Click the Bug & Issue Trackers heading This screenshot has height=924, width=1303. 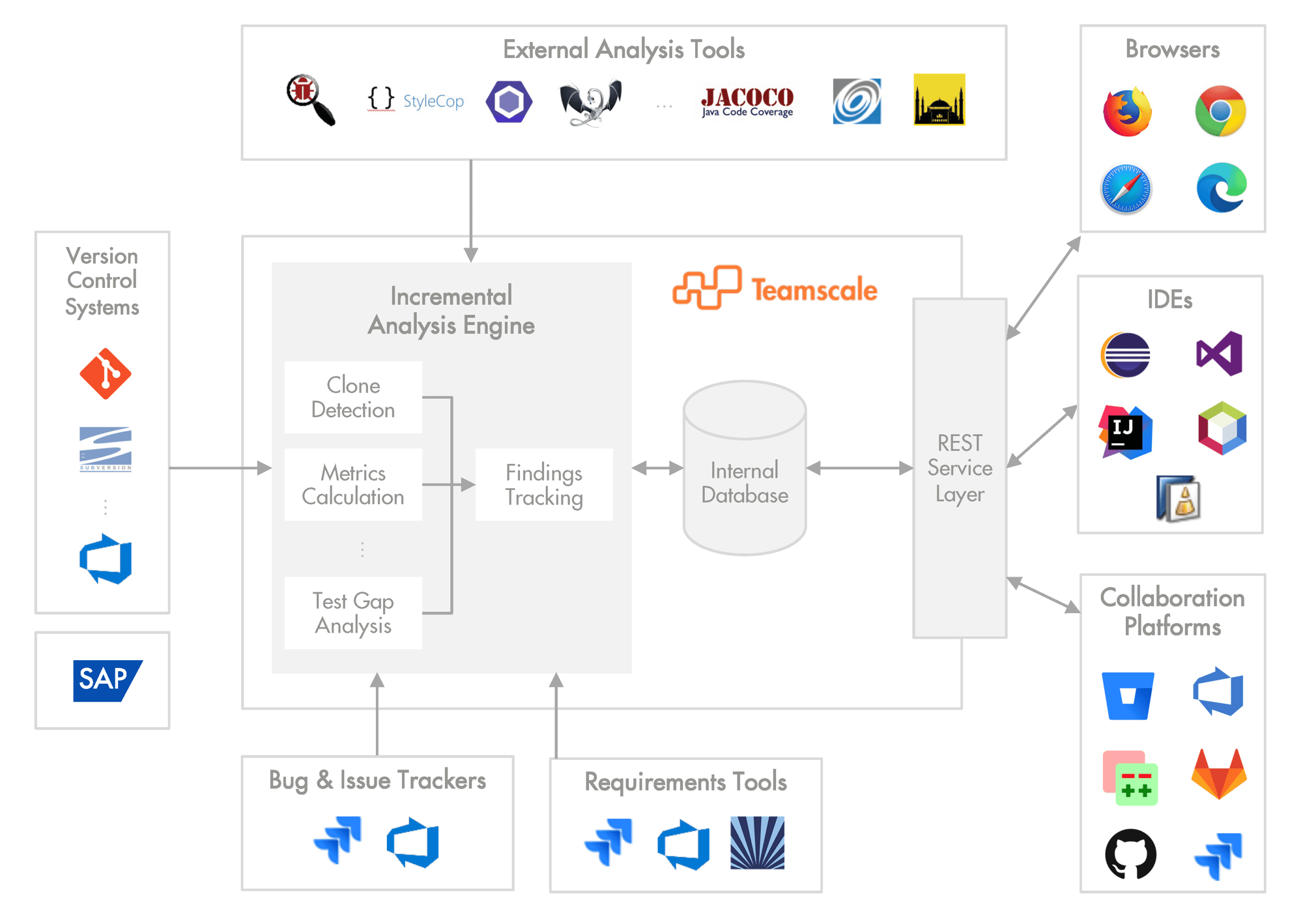378,781
